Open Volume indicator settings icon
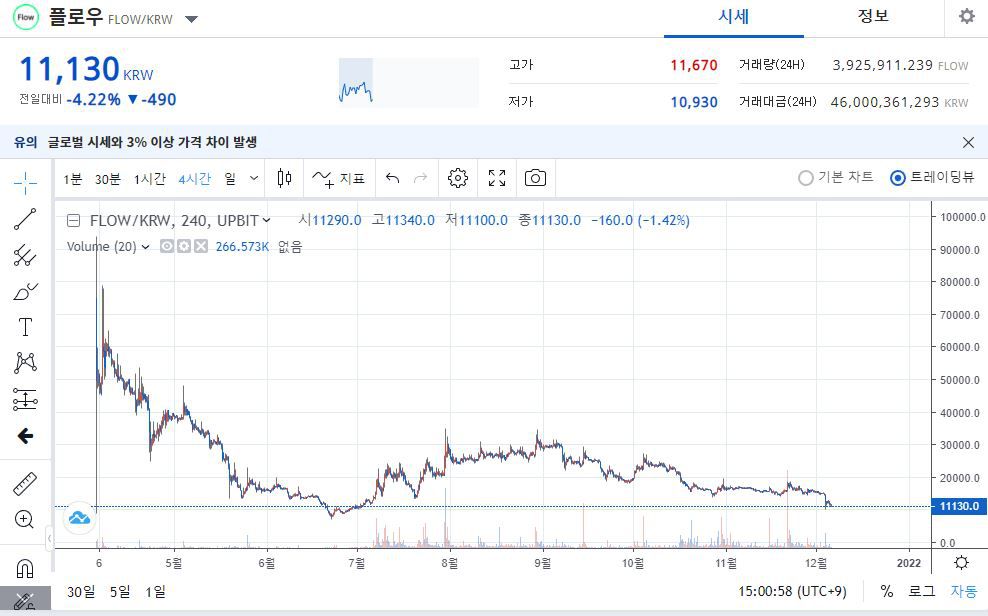988x616 pixels. coord(183,246)
